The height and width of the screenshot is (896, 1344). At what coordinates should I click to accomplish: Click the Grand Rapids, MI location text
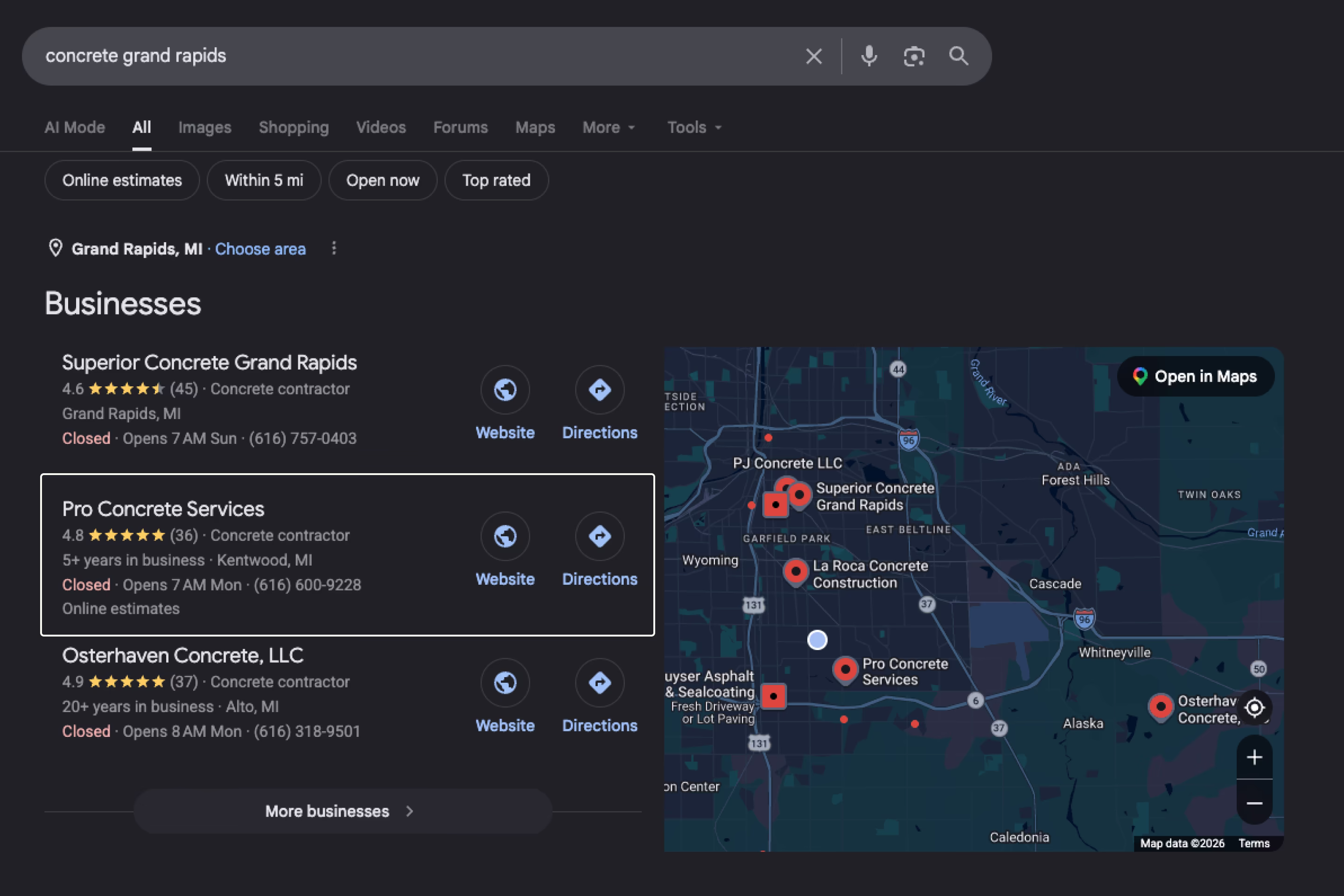pos(137,249)
